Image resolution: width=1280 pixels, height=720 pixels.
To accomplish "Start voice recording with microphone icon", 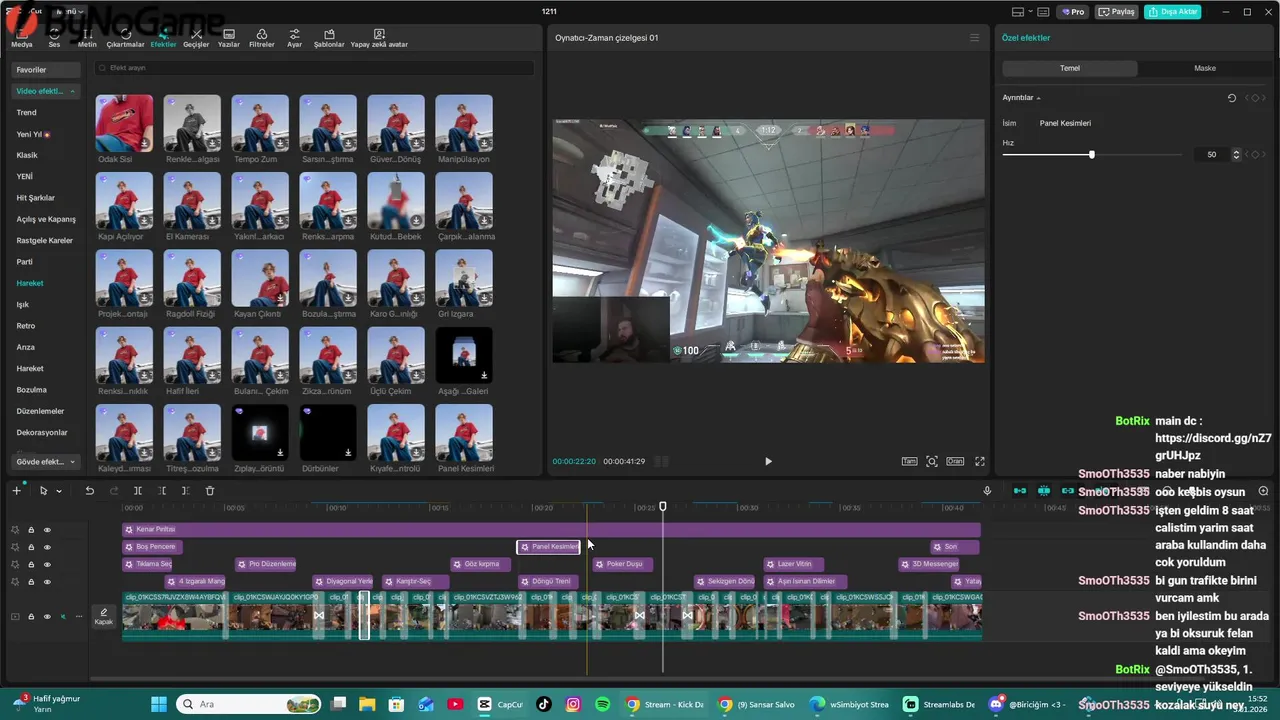I will pos(987,491).
